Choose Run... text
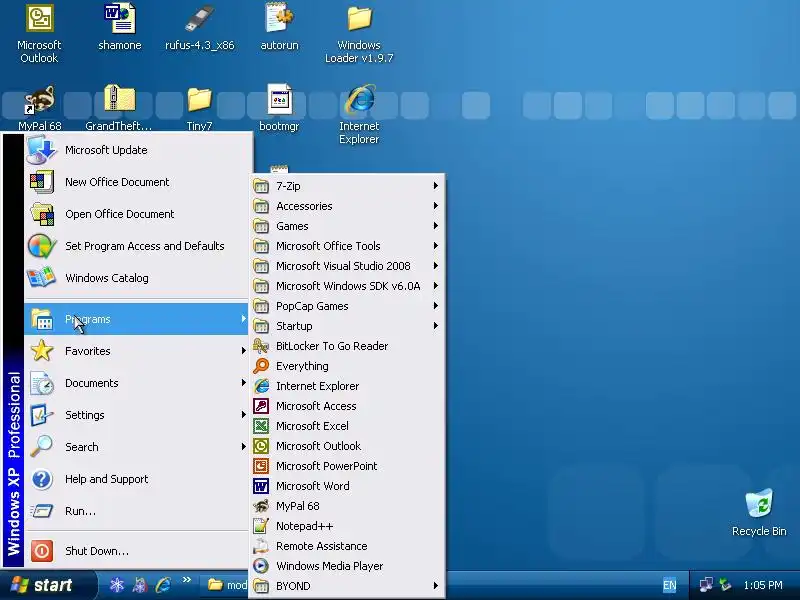The image size is (800, 600). (80, 511)
